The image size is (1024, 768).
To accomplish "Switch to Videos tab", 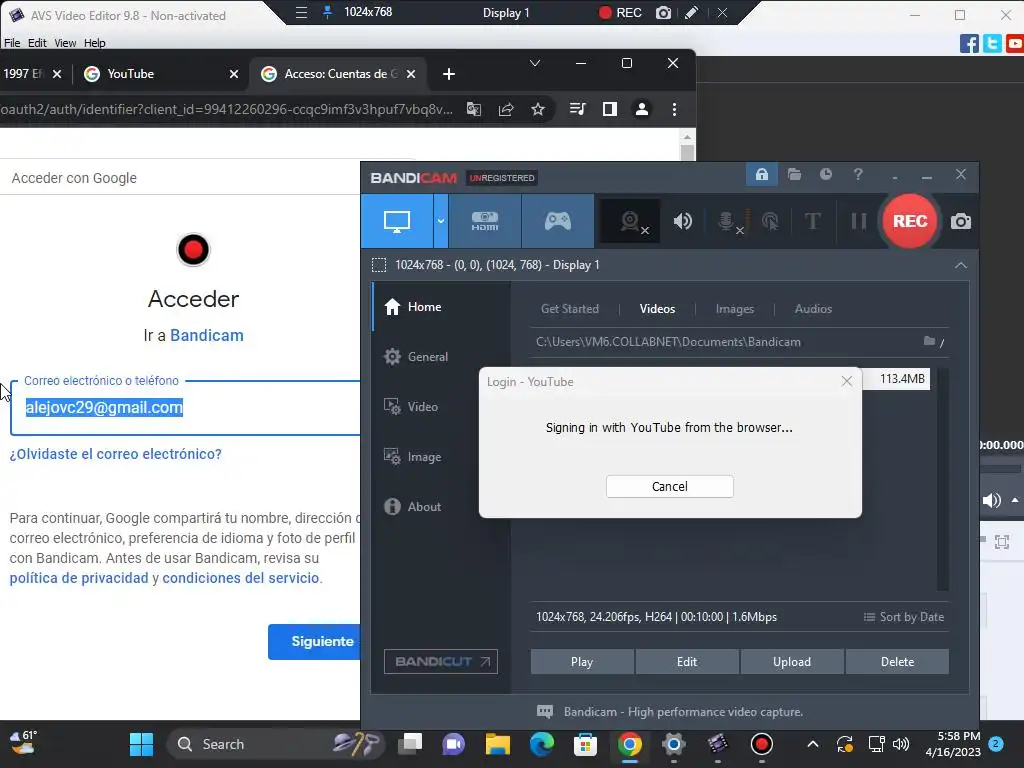I will point(657,309).
